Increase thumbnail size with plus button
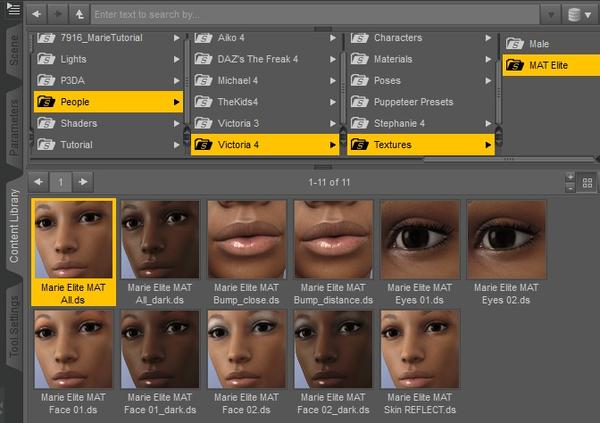This screenshot has width=600, height=423. 570,177
